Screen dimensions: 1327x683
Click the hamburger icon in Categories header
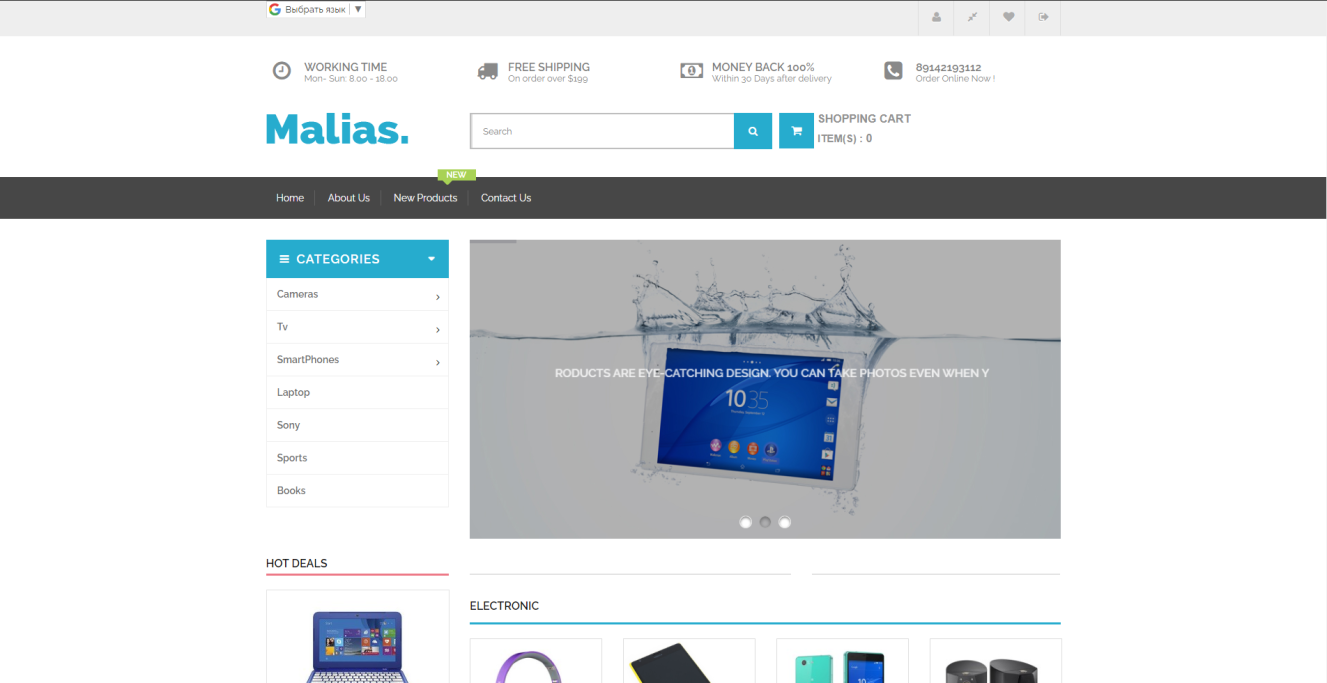click(x=284, y=259)
